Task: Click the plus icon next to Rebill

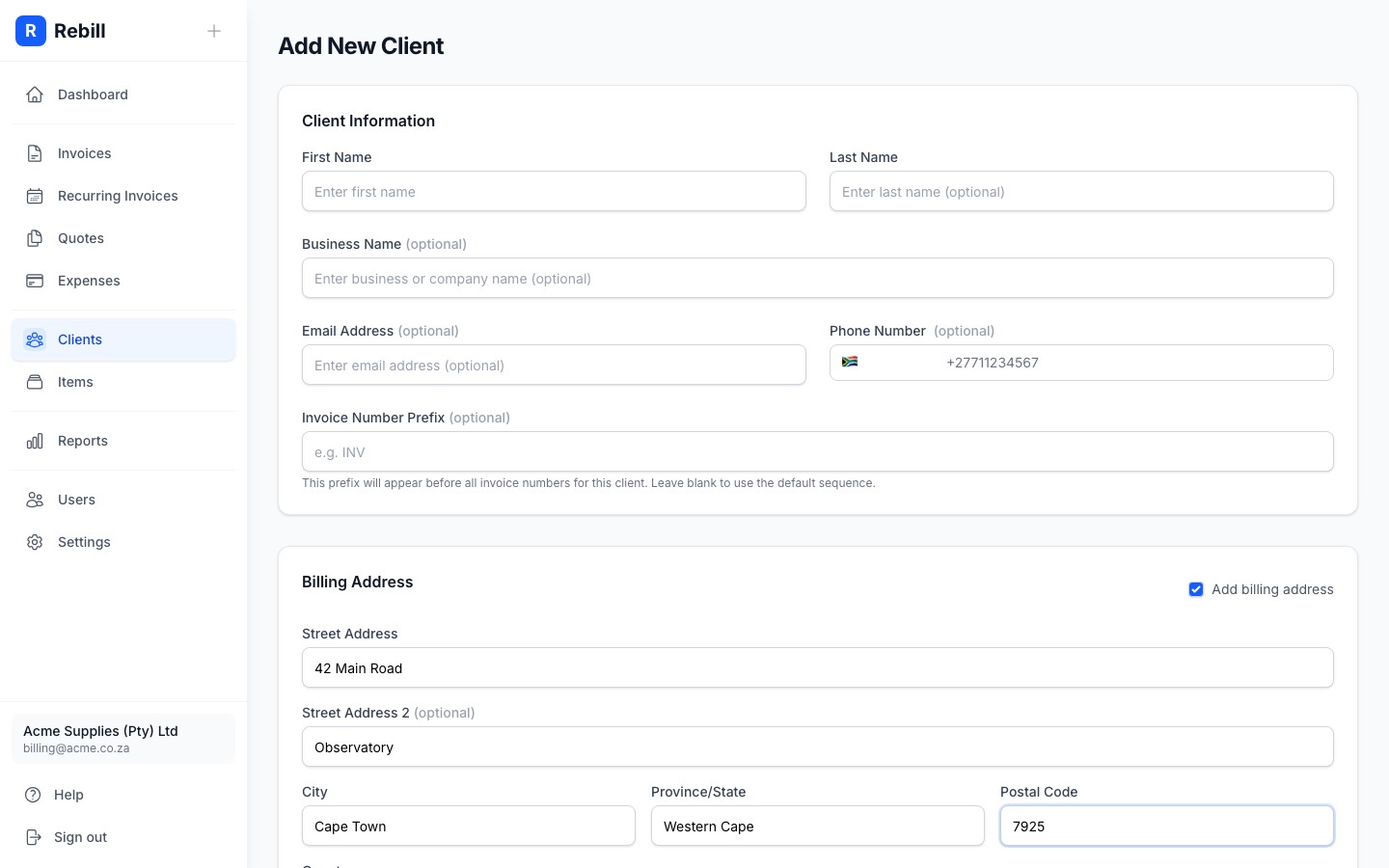Action: 214,31
